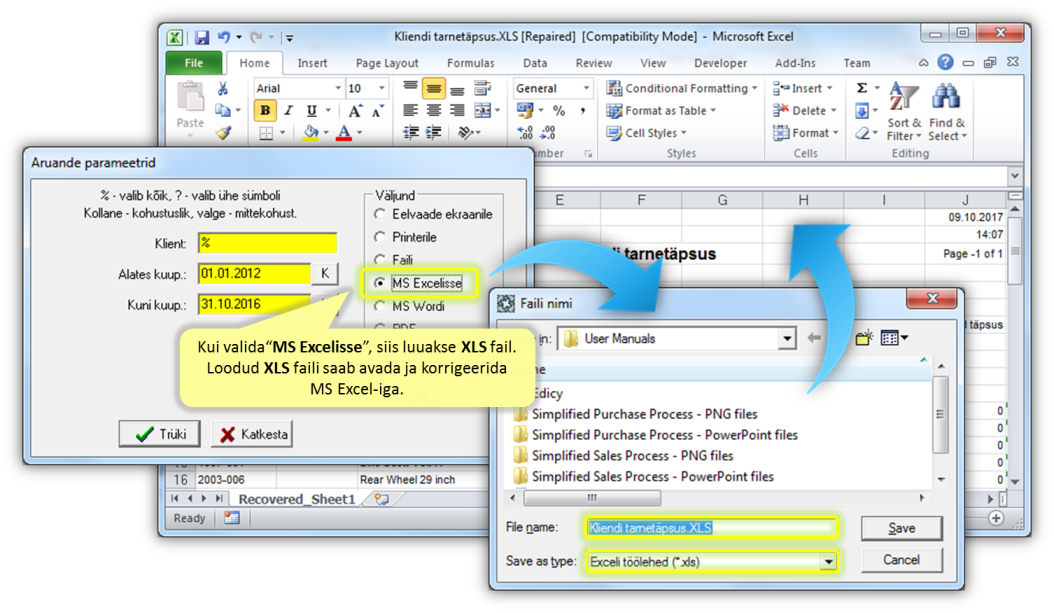Click the Merge & Center icon
Screen dimensions: 1054x613
click(483, 111)
